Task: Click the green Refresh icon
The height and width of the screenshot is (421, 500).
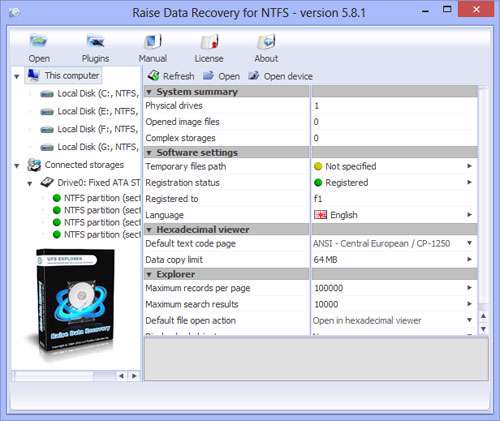Action: (153, 76)
